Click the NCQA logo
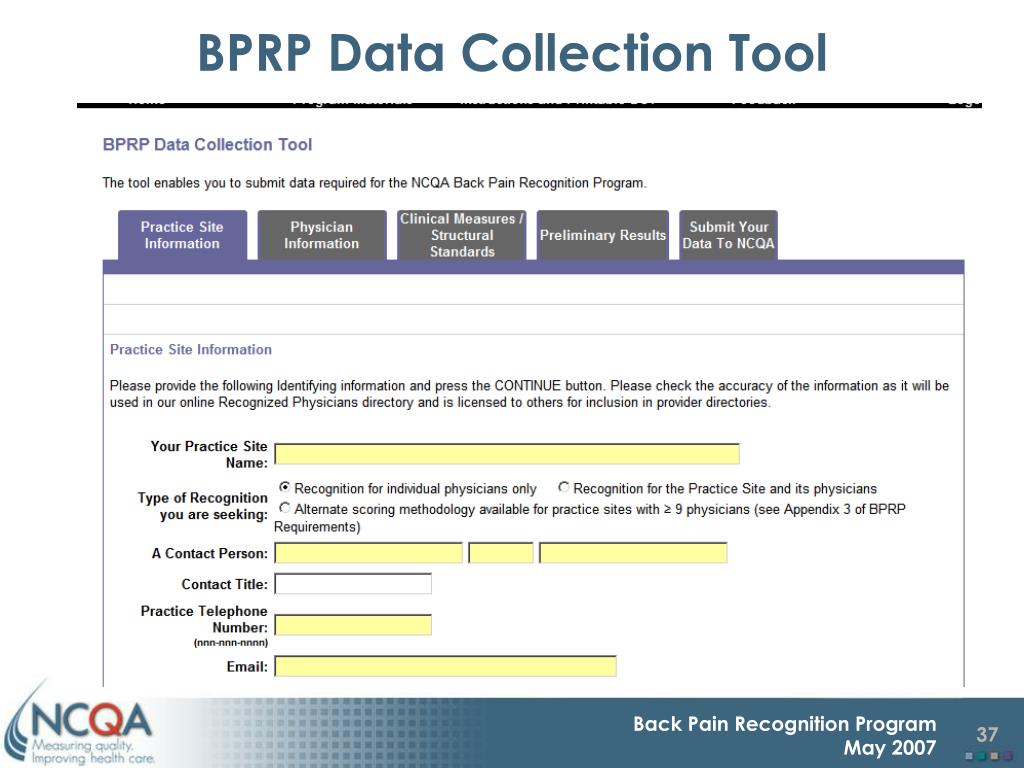1024x768 pixels. (x=82, y=726)
